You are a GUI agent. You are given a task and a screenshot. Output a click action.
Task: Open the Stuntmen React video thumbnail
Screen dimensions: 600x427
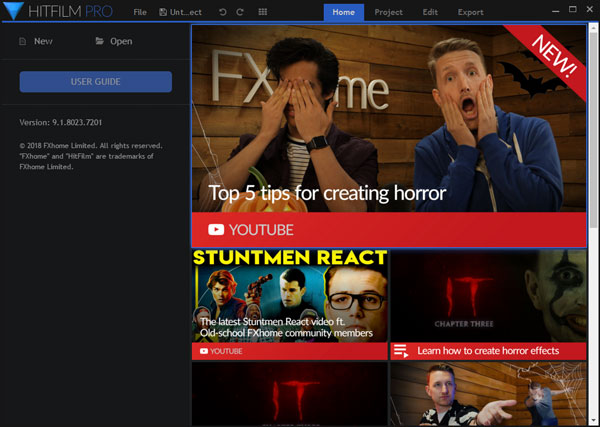[x=290, y=296]
